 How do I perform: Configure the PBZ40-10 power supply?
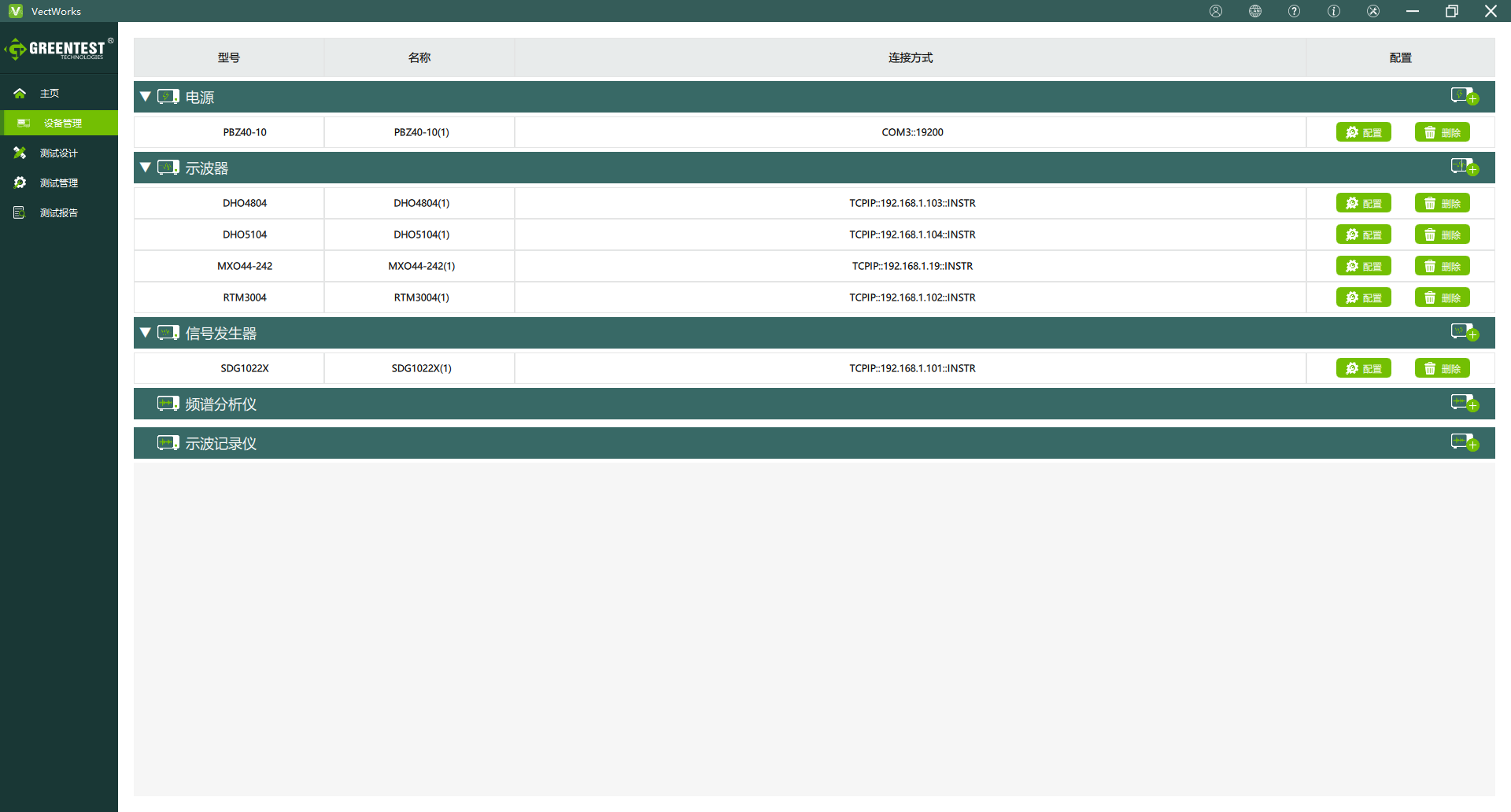(1363, 132)
